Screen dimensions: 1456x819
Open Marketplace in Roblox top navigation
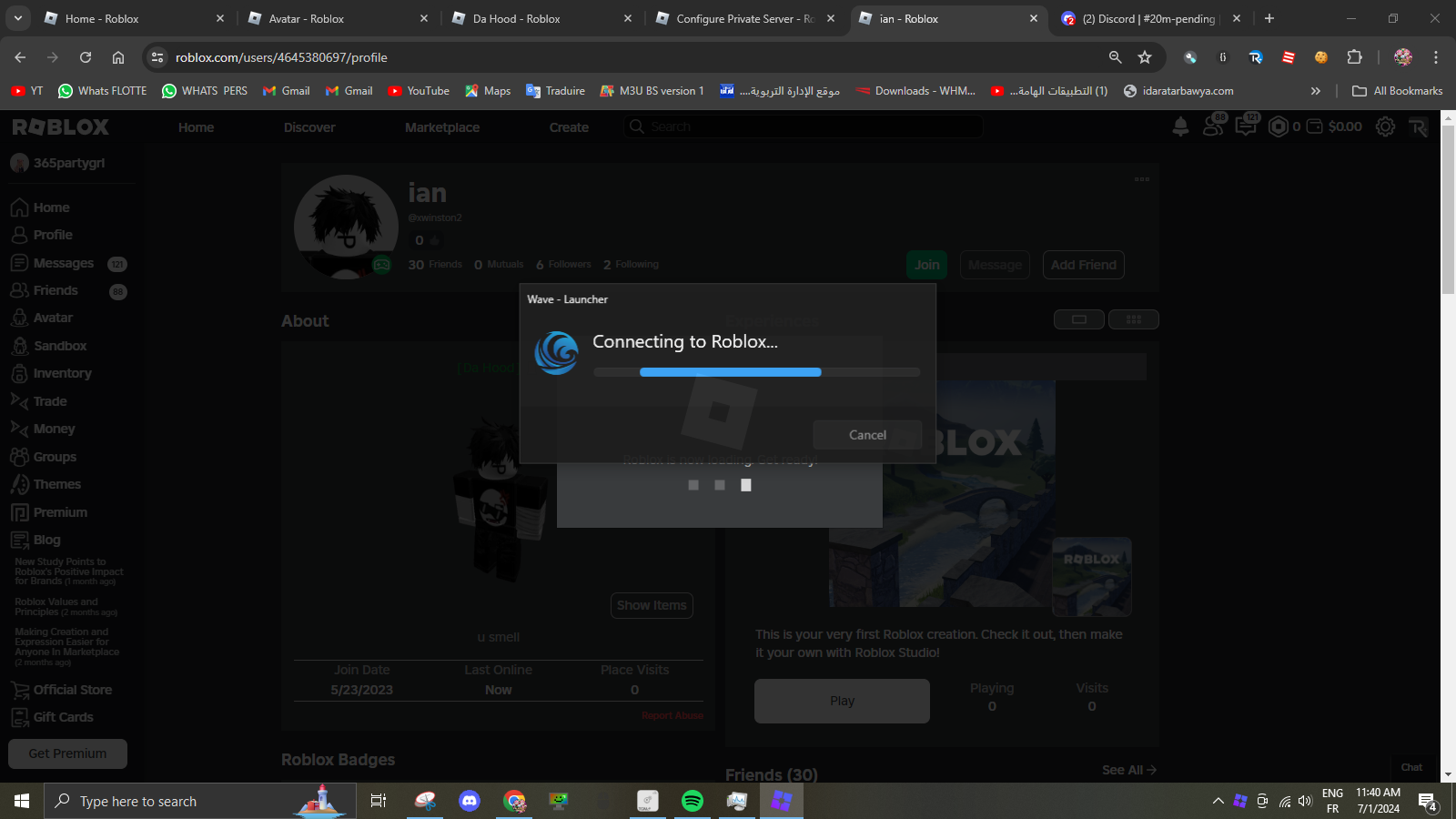(442, 127)
